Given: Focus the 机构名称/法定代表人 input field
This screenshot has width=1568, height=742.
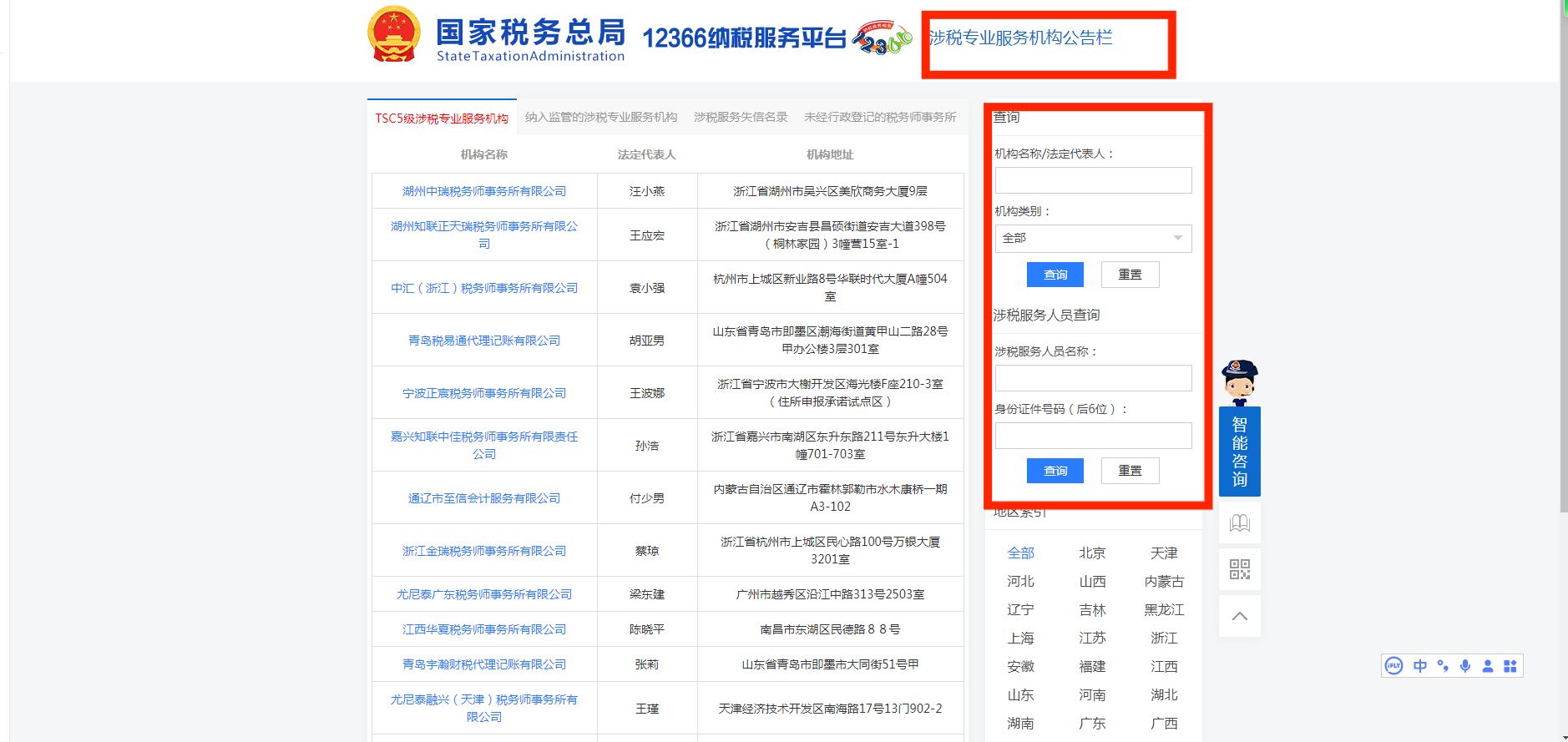Looking at the screenshot, I should [x=1093, y=180].
